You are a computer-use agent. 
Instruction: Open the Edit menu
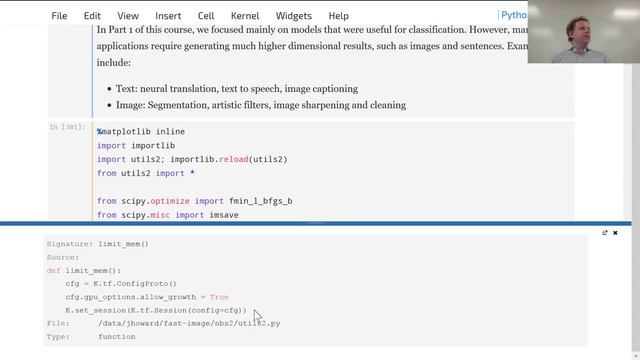click(x=92, y=16)
